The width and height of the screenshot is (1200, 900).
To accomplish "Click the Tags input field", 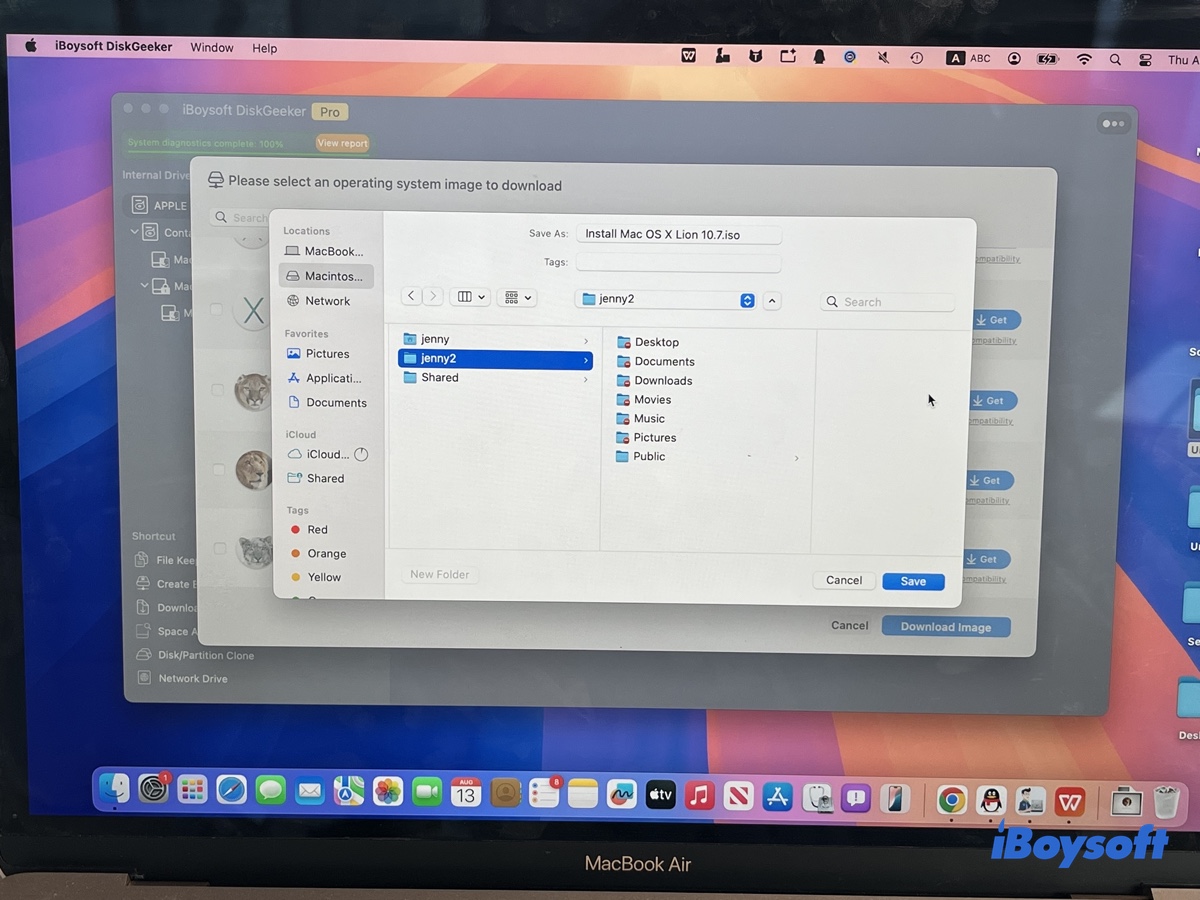I will click(x=679, y=263).
